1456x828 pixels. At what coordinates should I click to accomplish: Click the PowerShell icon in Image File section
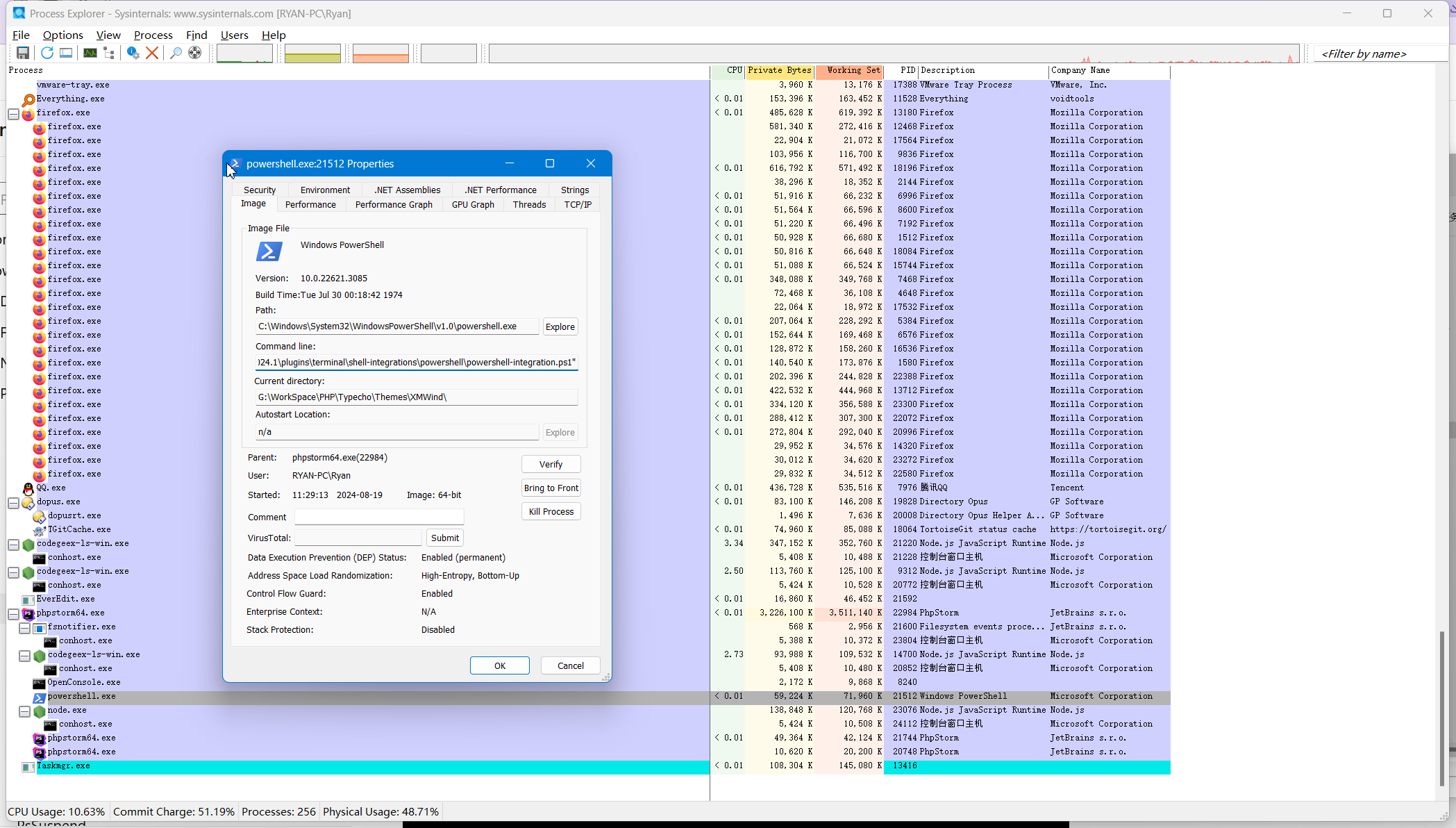click(269, 251)
